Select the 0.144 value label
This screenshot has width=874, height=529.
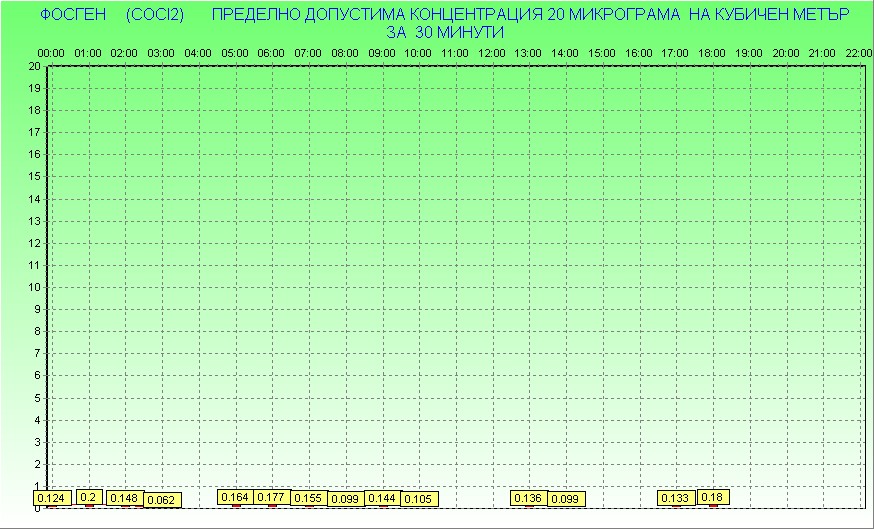[382, 498]
